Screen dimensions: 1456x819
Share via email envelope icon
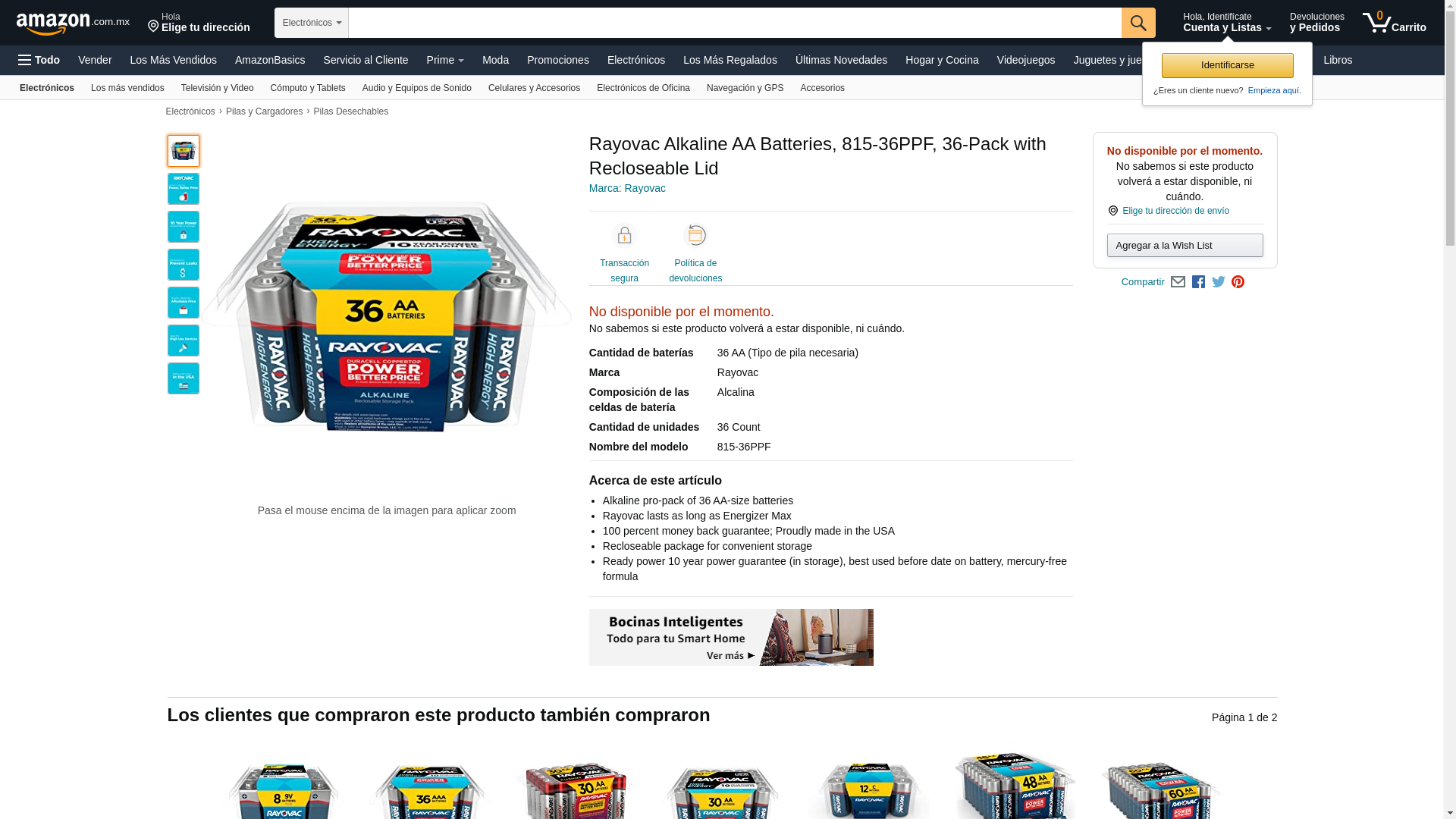click(x=1178, y=282)
